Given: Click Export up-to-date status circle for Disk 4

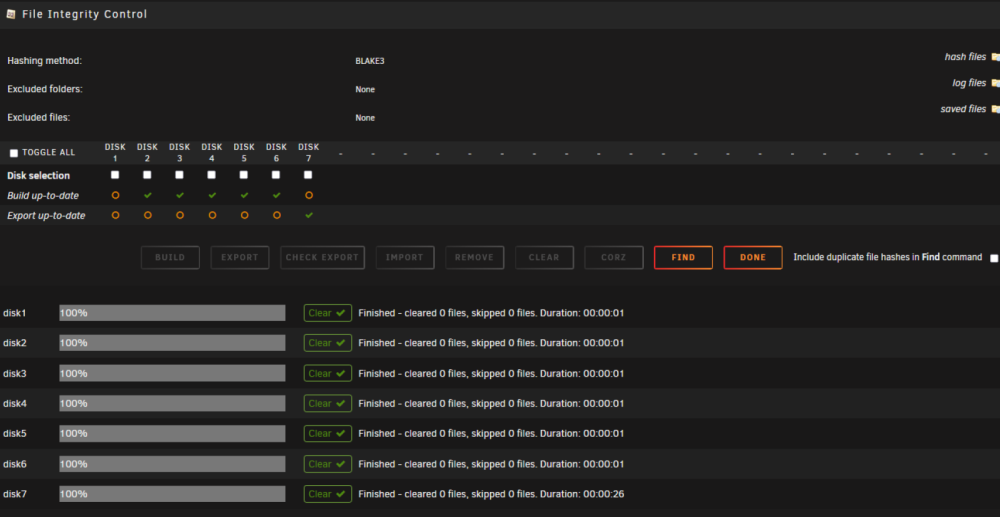Looking at the screenshot, I should [x=212, y=215].
